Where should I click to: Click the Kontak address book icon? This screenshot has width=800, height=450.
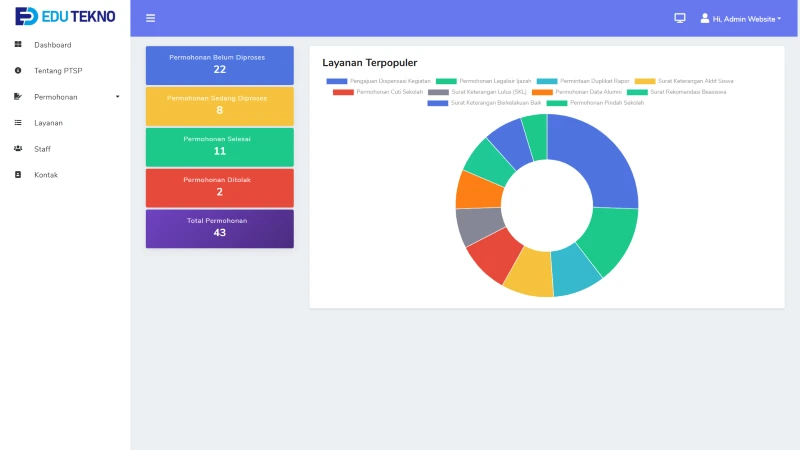[x=18, y=175]
